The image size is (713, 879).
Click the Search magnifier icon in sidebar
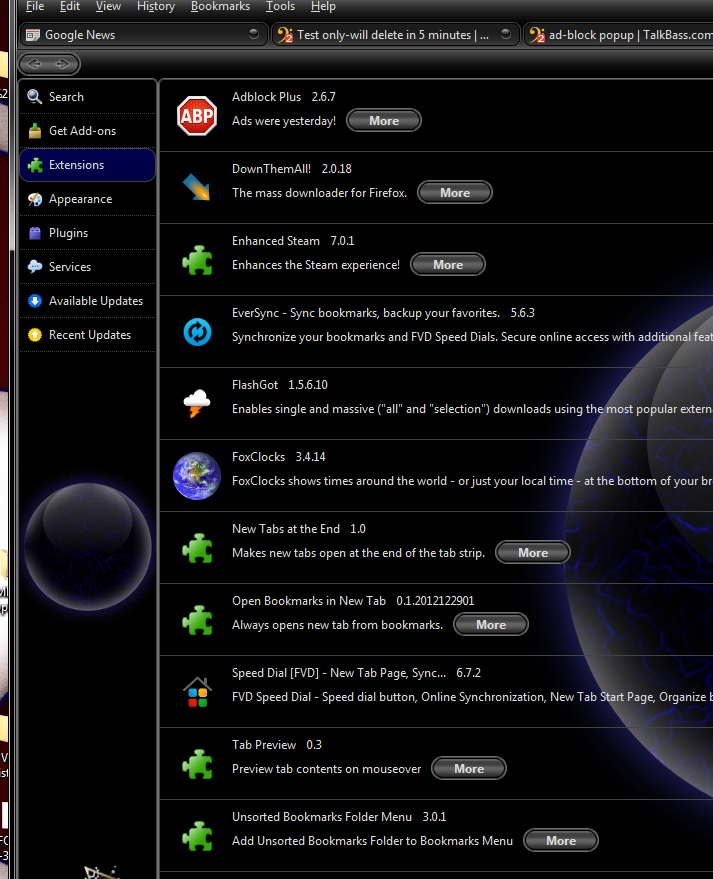(35, 96)
